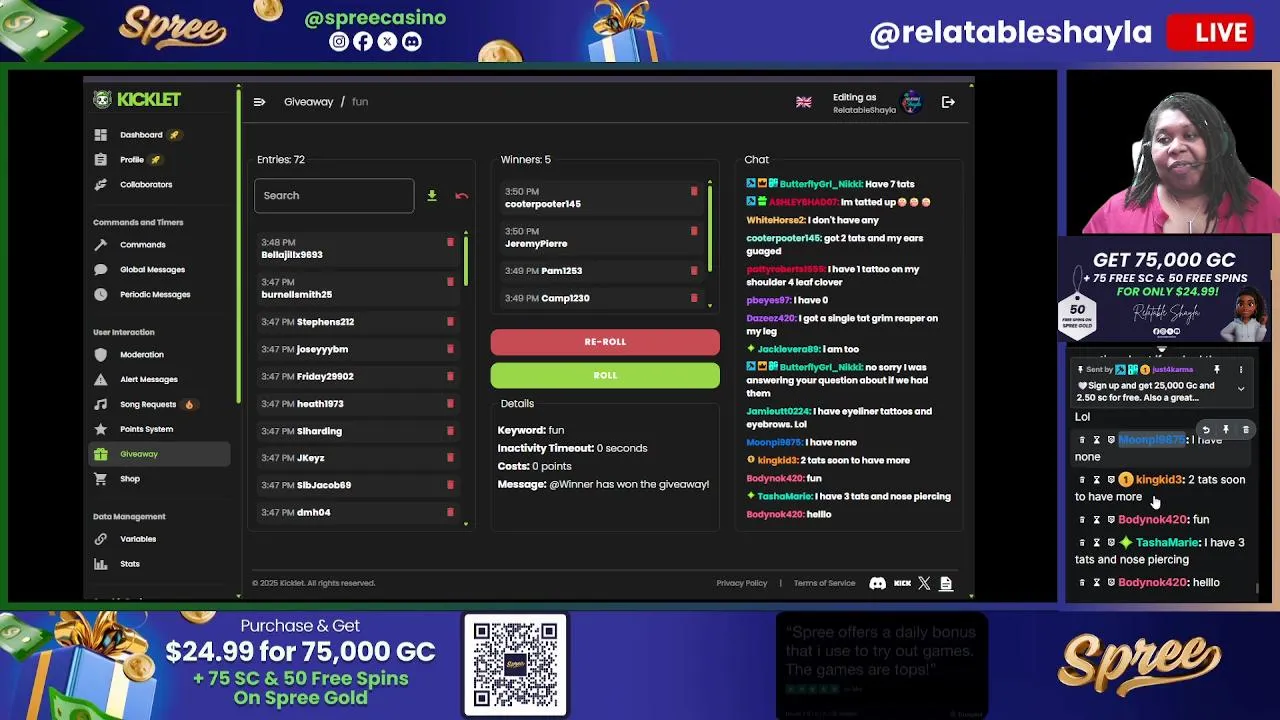Click the Kick icon in footer
The width and height of the screenshot is (1280, 720).
tap(902, 583)
